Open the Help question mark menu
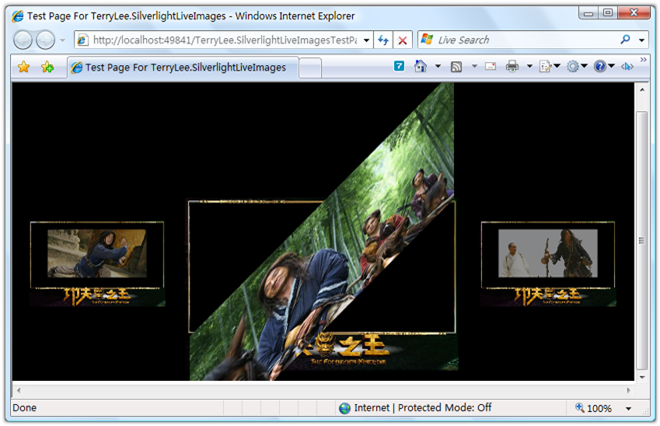The image size is (660, 426). [604, 66]
